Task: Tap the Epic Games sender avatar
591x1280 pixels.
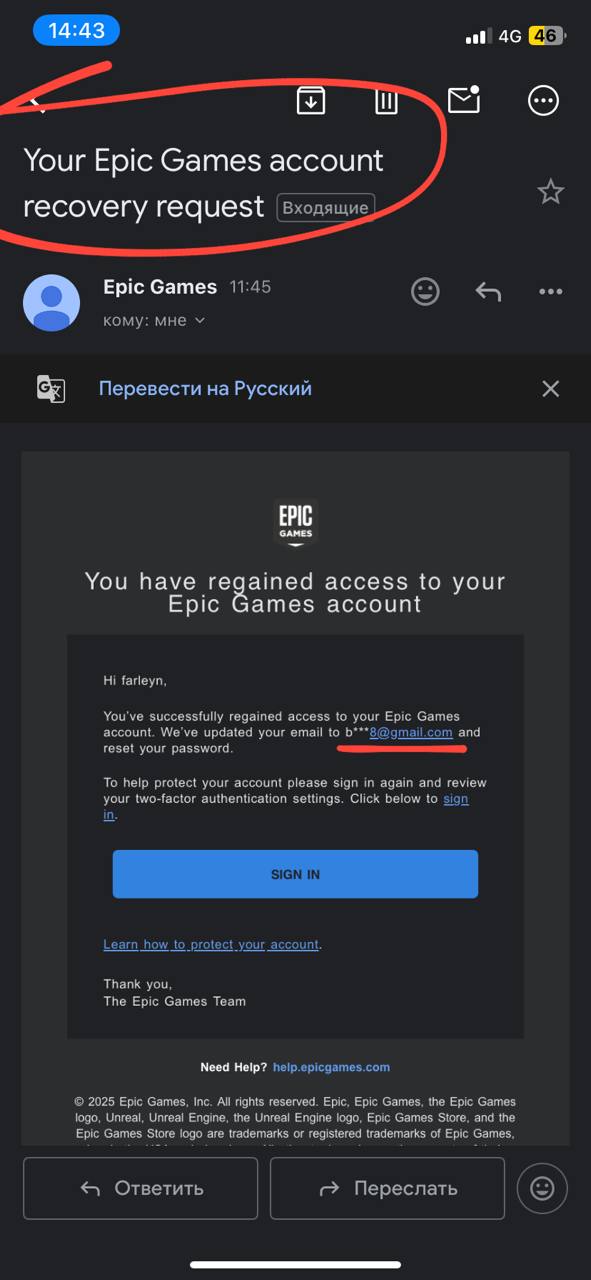Action: tap(52, 302)
